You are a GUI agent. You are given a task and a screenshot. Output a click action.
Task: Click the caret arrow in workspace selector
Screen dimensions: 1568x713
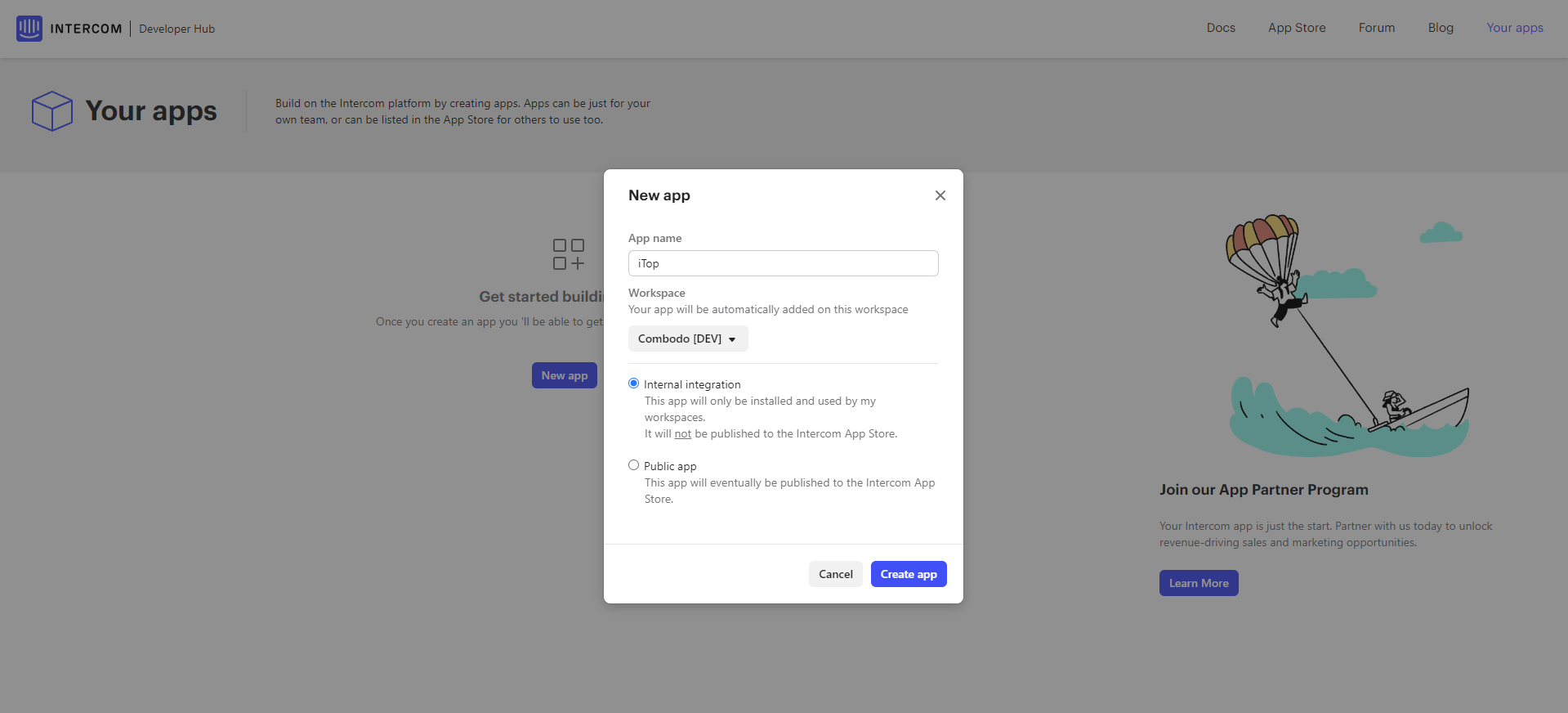pyautogui.click(x=732, y=339)
